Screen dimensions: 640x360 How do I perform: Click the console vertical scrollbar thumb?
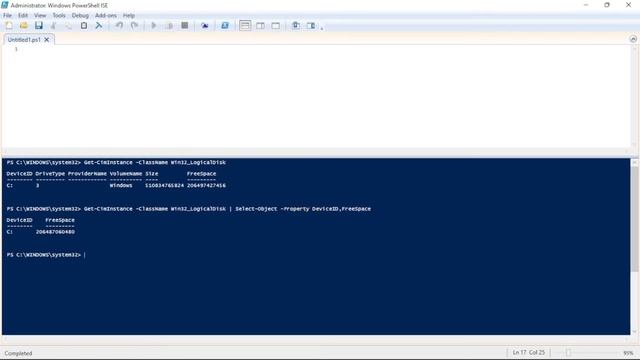click(x=634, y=218)
